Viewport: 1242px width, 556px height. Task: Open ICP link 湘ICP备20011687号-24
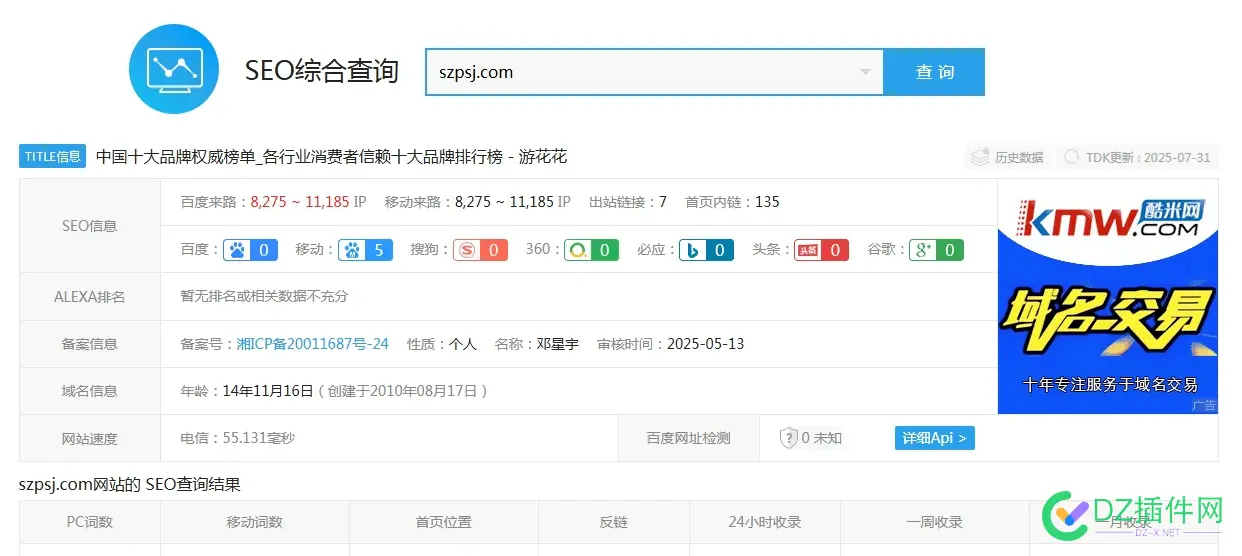pyautogui.click(x=313, y=344)
